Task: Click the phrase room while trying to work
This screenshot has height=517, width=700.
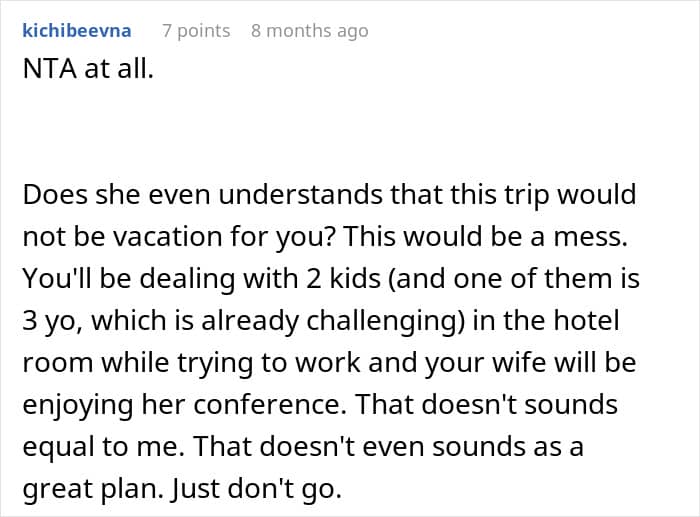Action: click(x=192, y=362)
